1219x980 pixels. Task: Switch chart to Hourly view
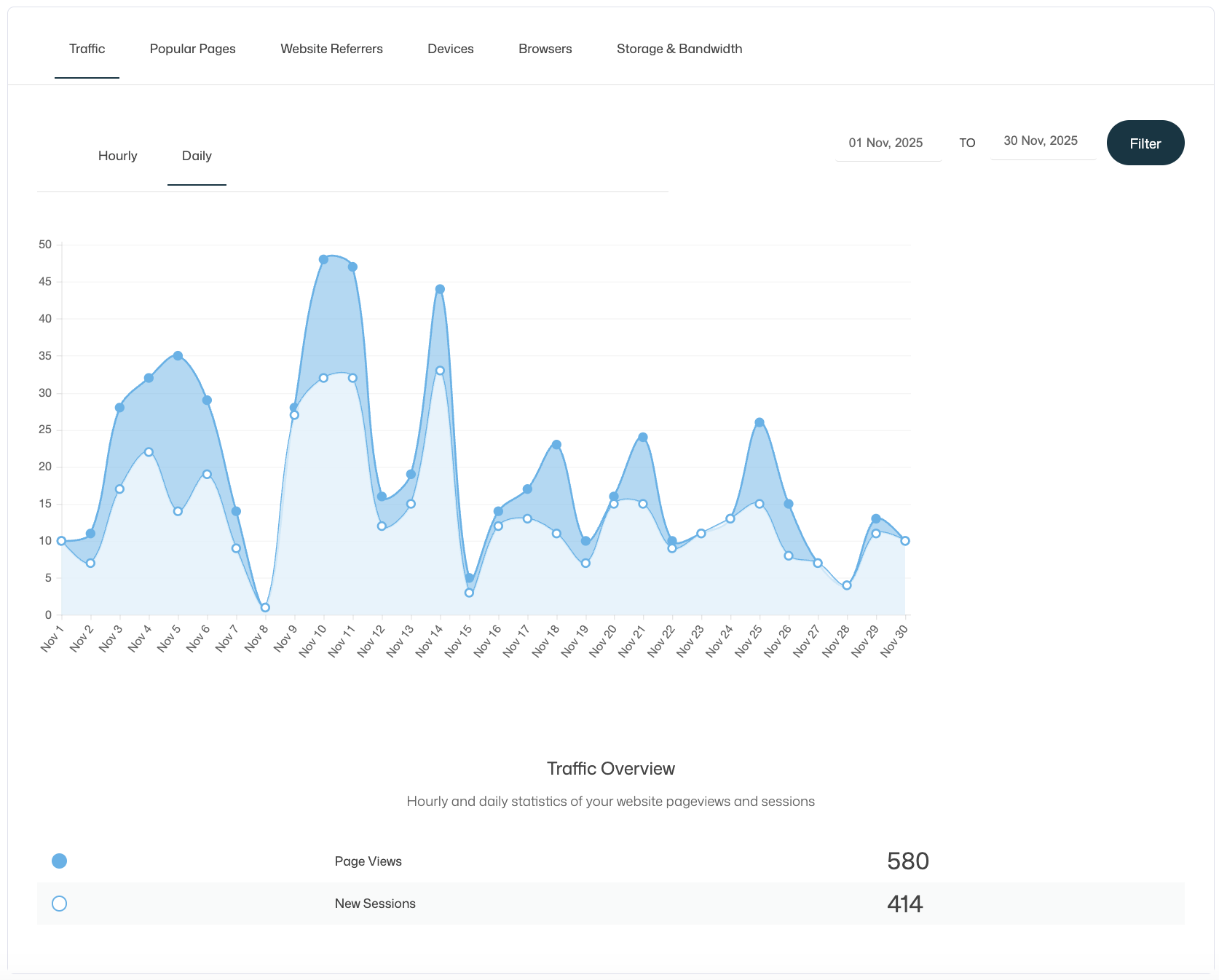point(117,156)
